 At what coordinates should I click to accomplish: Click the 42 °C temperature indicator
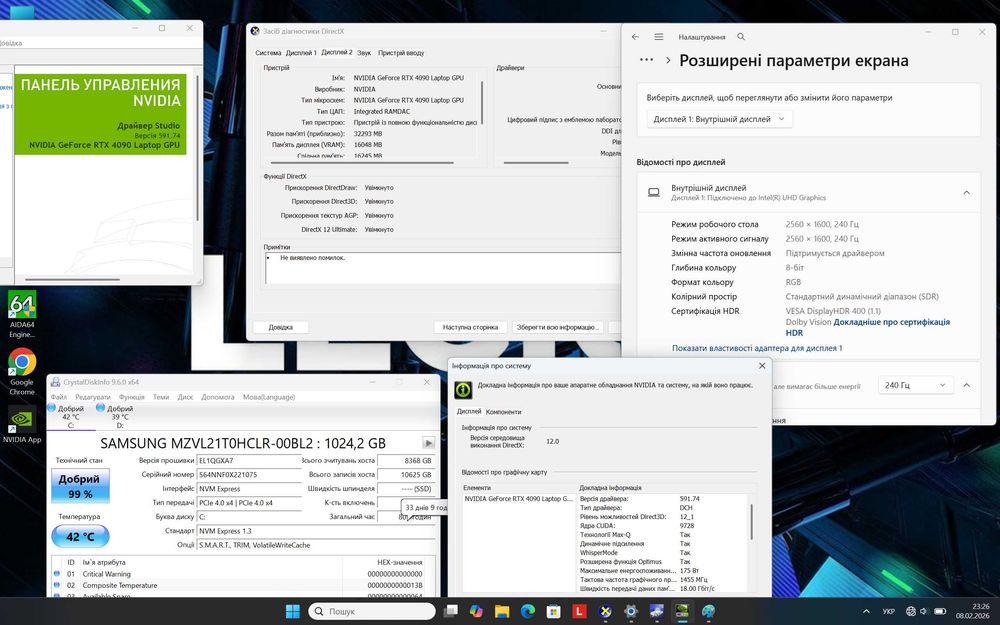(80, 536)
